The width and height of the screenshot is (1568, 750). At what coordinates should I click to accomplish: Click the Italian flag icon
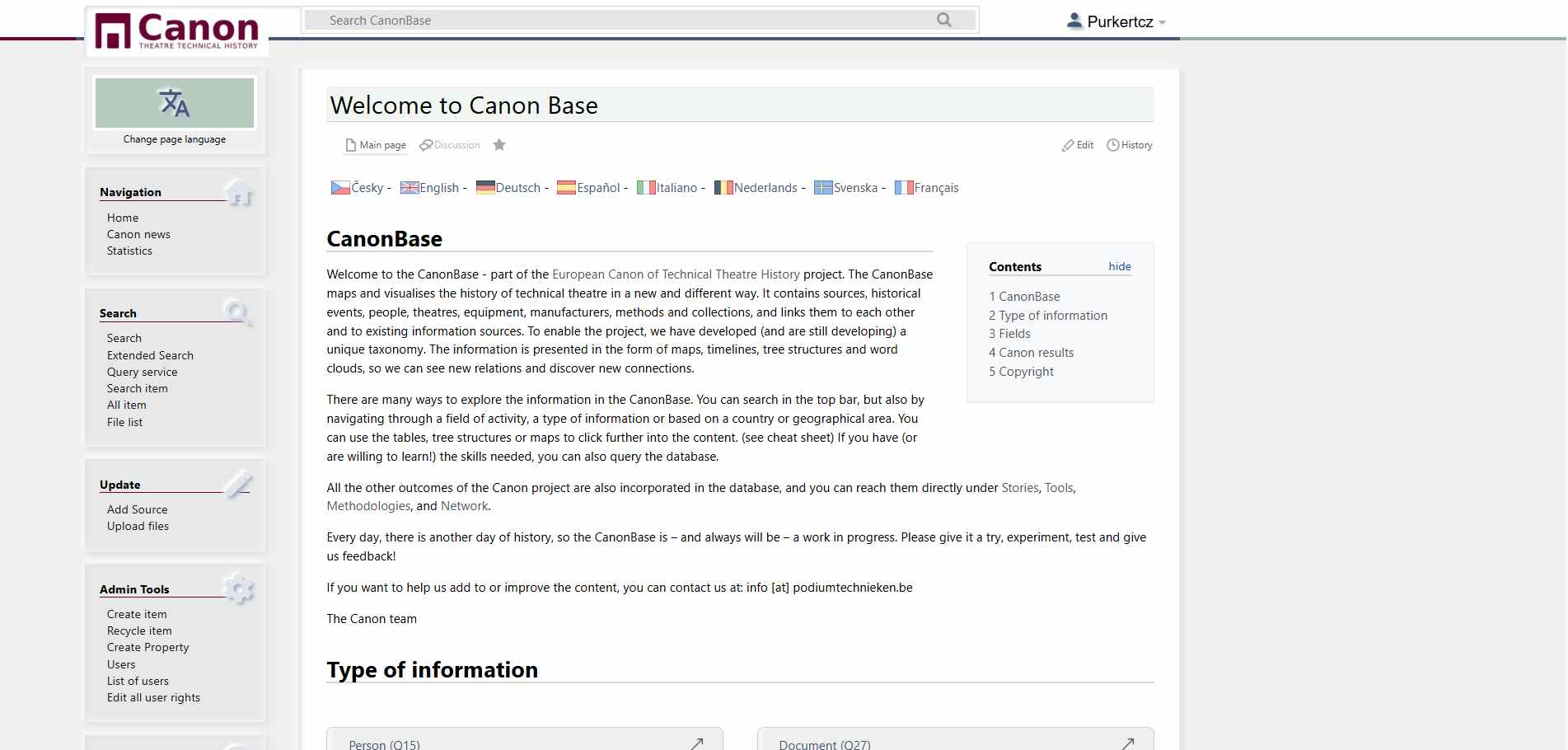pyautogui.click(x=646, y=188)
